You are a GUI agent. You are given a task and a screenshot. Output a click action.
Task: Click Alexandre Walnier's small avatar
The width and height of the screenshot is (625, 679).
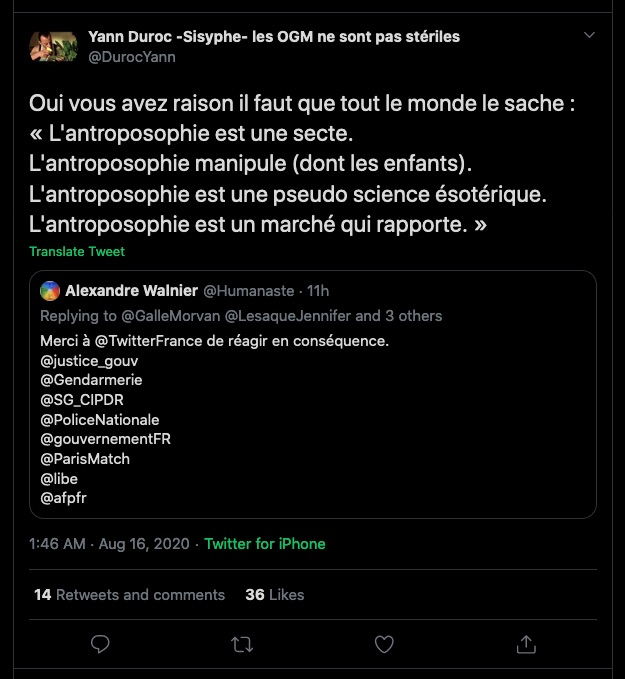click(50, 291)
